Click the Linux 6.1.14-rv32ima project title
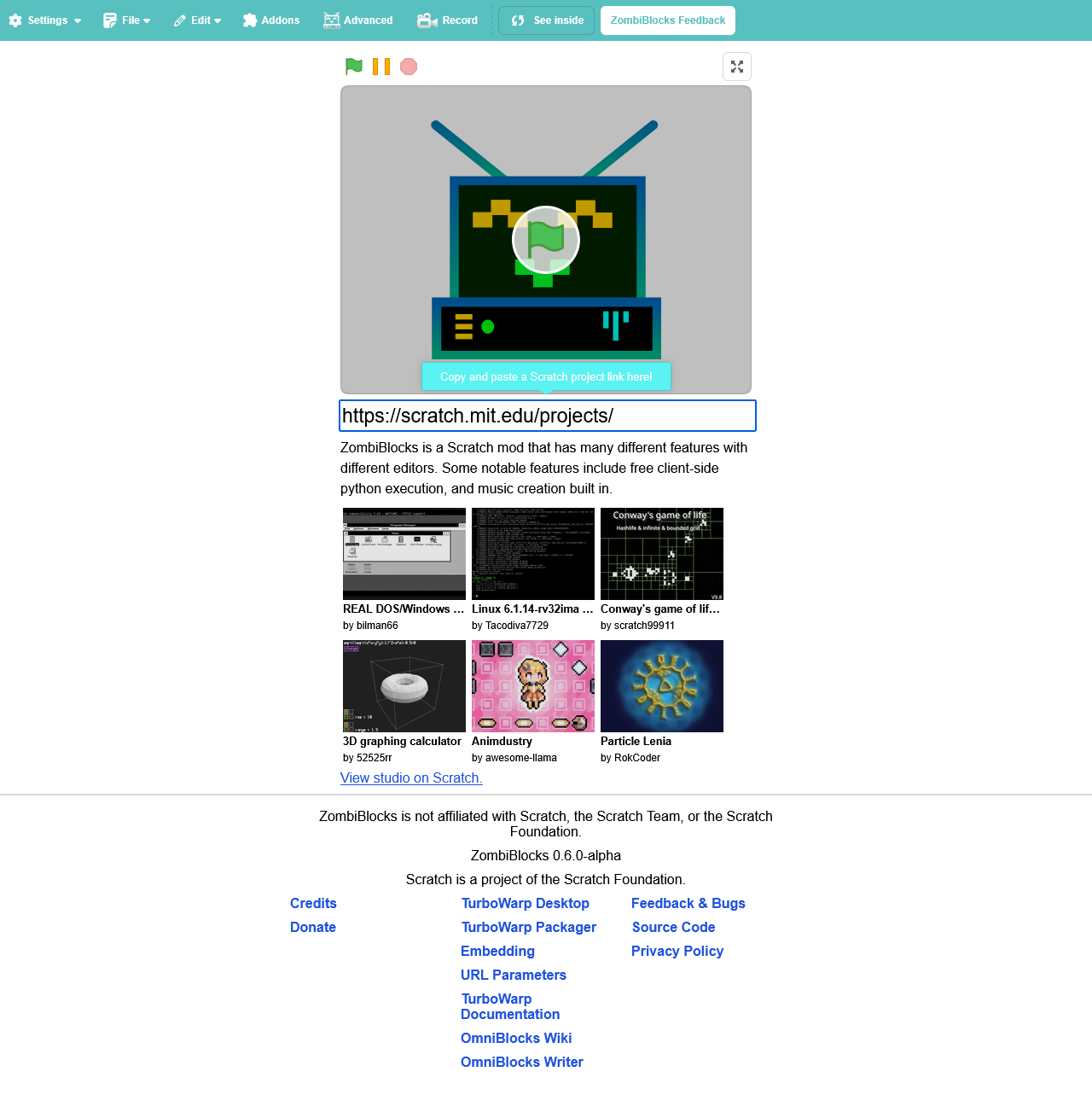Viewport: 1092px width, 1095px height. click(532, 609)
